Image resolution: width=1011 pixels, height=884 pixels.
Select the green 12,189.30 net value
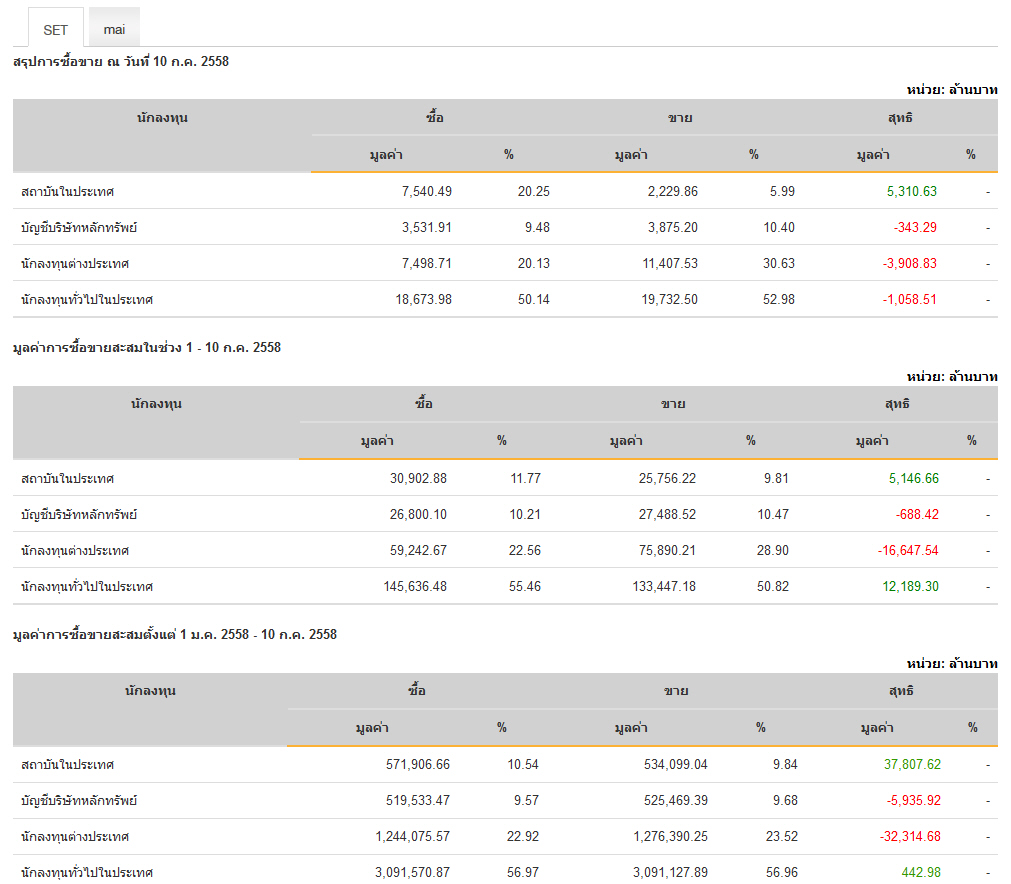pyautogui.click(x=910, y=586)
